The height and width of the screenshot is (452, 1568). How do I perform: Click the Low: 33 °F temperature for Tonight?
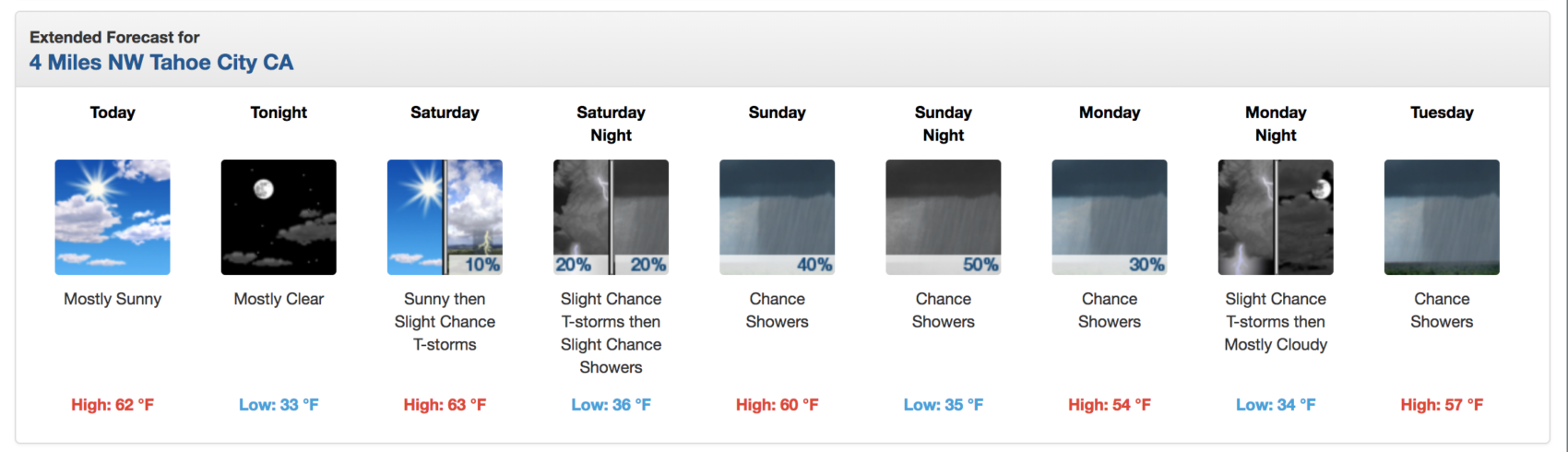pos(279,405)
